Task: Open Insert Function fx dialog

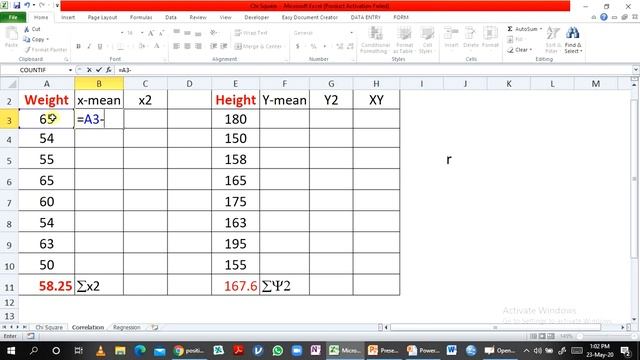Action: point(109,70)
